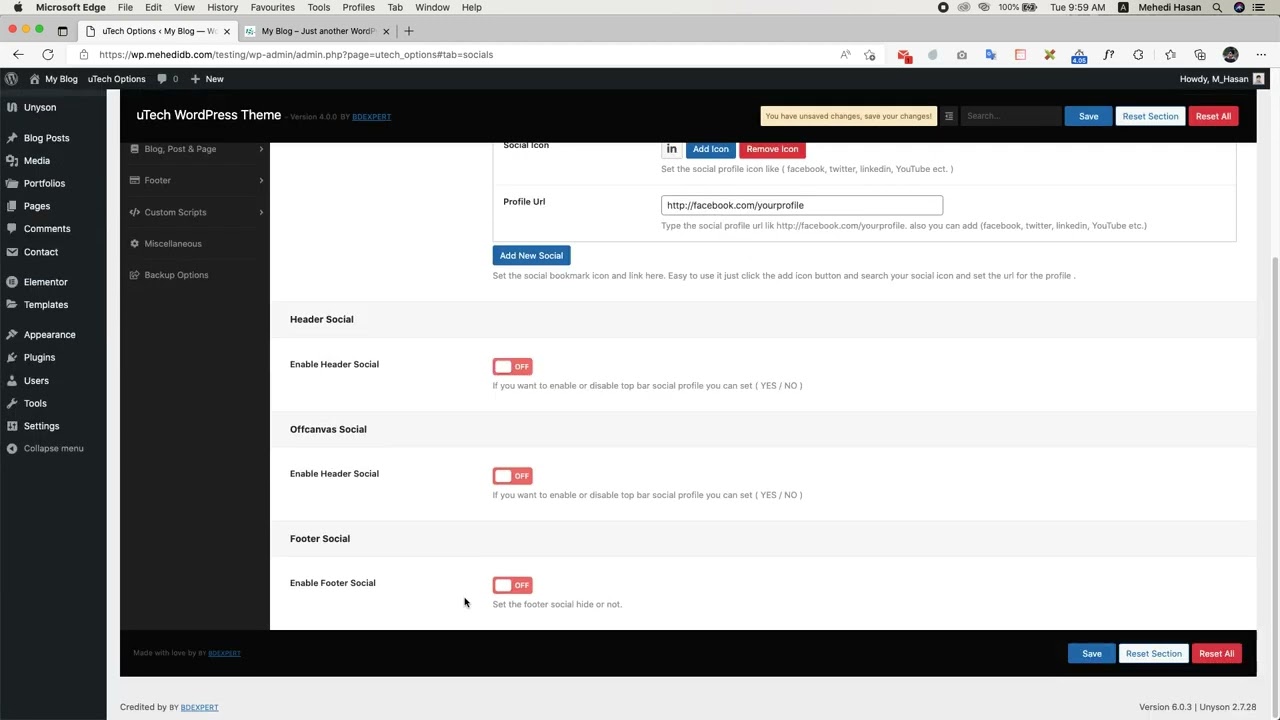Click the bottom Save button

click(x=1091, y=654)
